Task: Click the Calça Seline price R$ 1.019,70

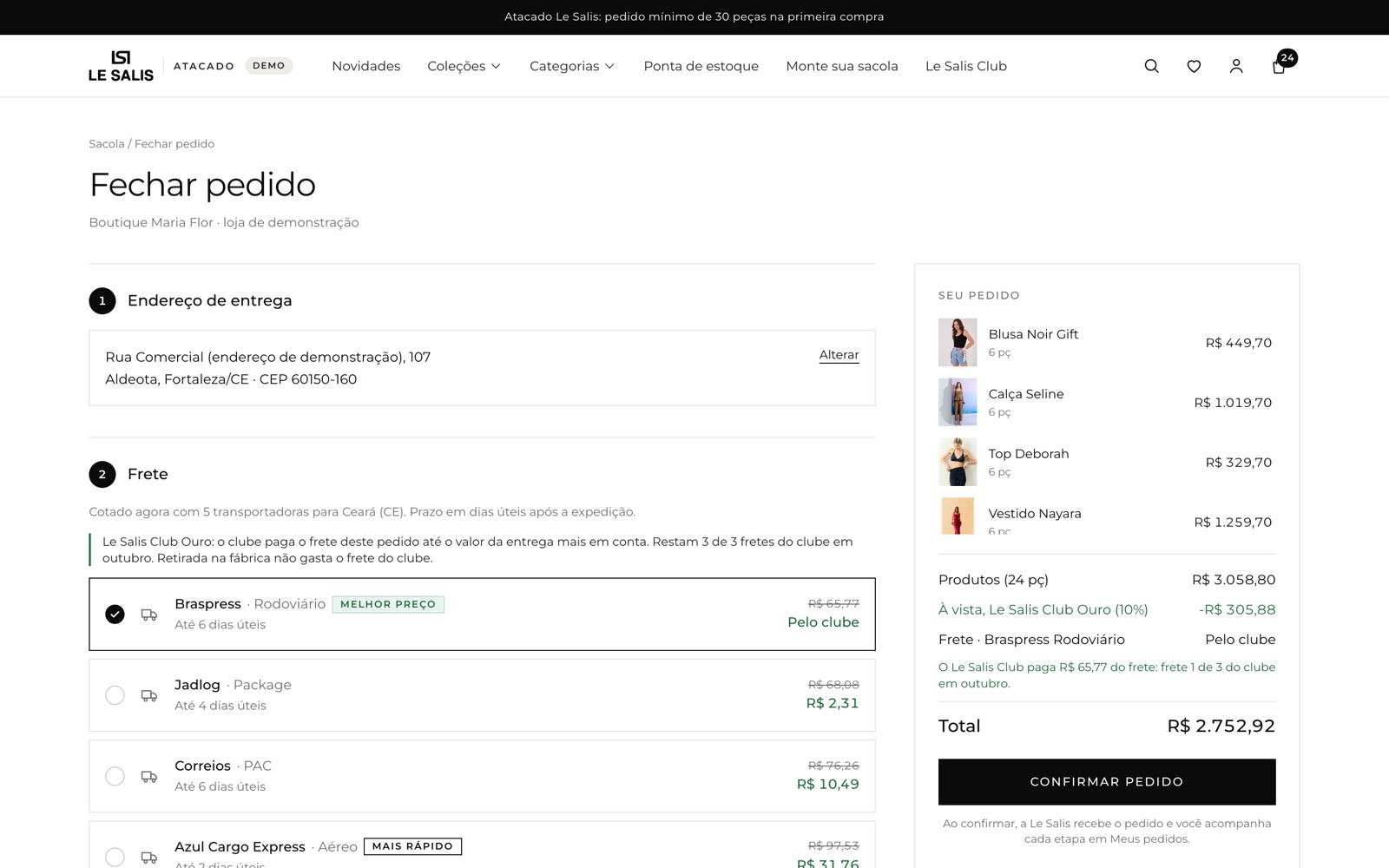Action: coord(1233,403)
